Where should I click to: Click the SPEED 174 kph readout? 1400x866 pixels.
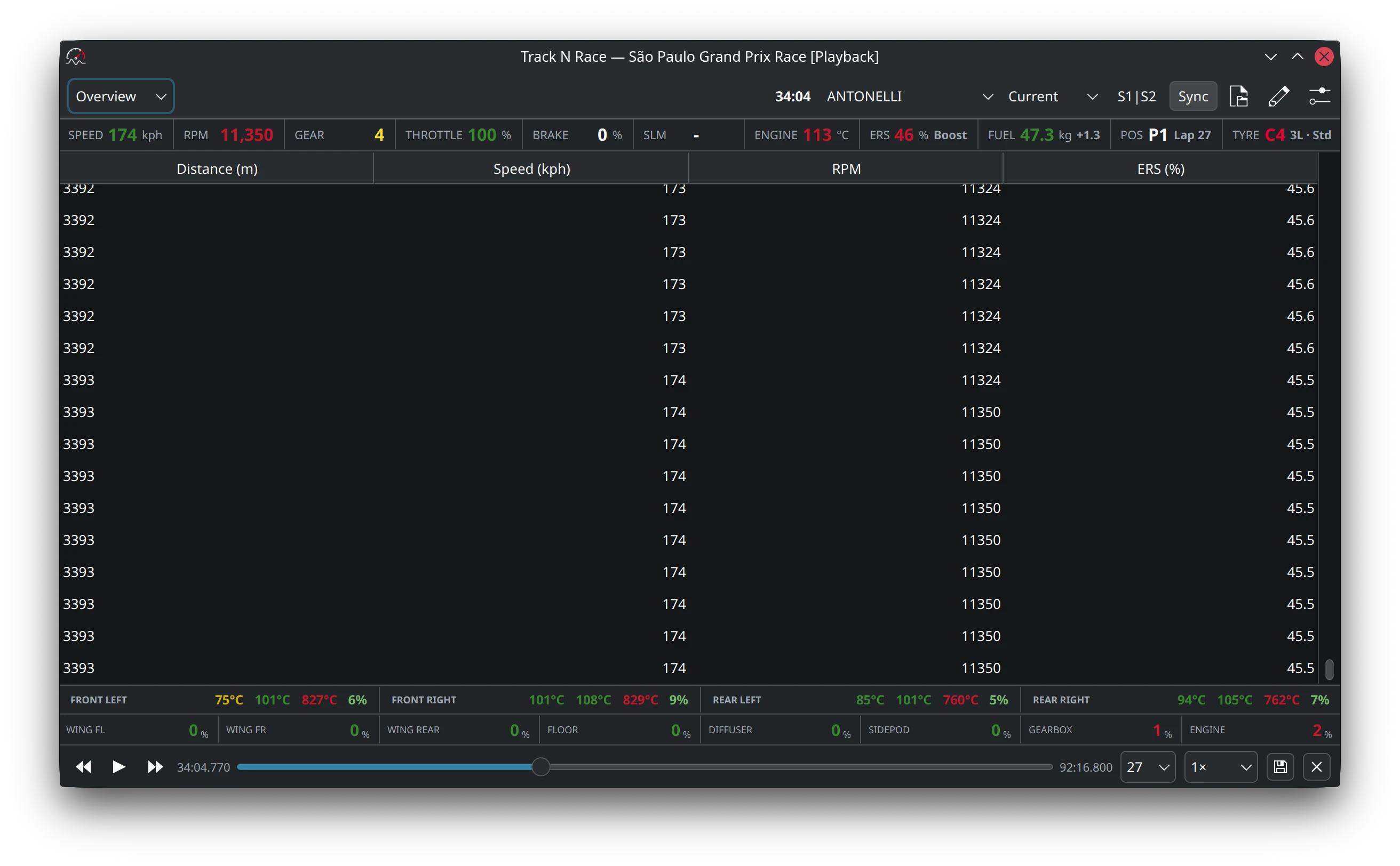pos(116,135)
